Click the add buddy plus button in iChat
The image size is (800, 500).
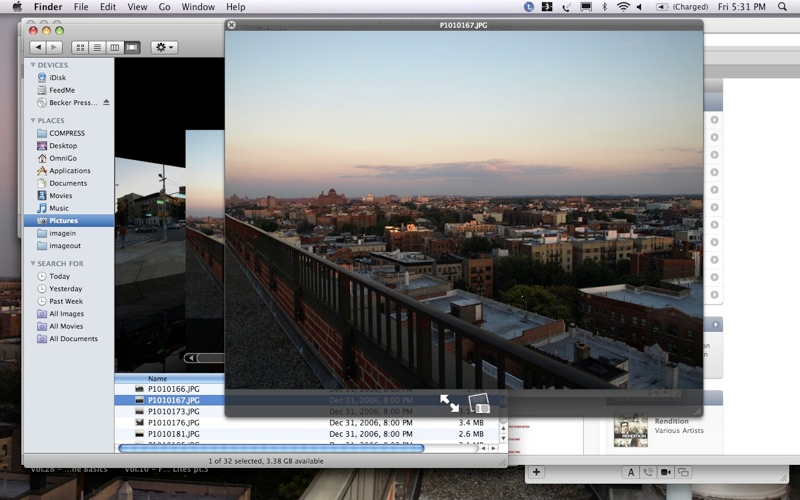536,472
